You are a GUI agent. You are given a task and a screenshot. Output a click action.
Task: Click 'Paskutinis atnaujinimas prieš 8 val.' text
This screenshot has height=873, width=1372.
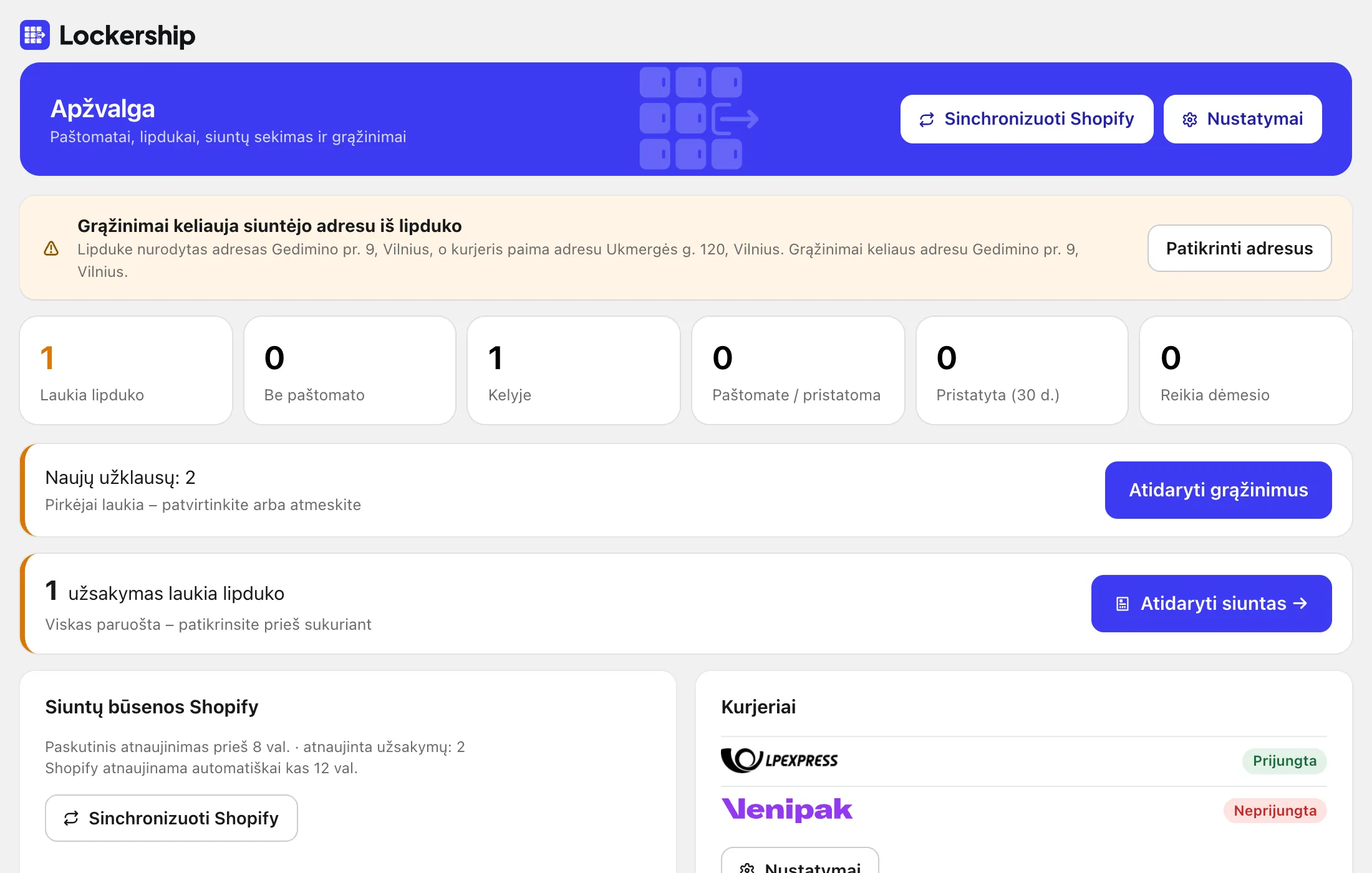click(x=167, y=746)
